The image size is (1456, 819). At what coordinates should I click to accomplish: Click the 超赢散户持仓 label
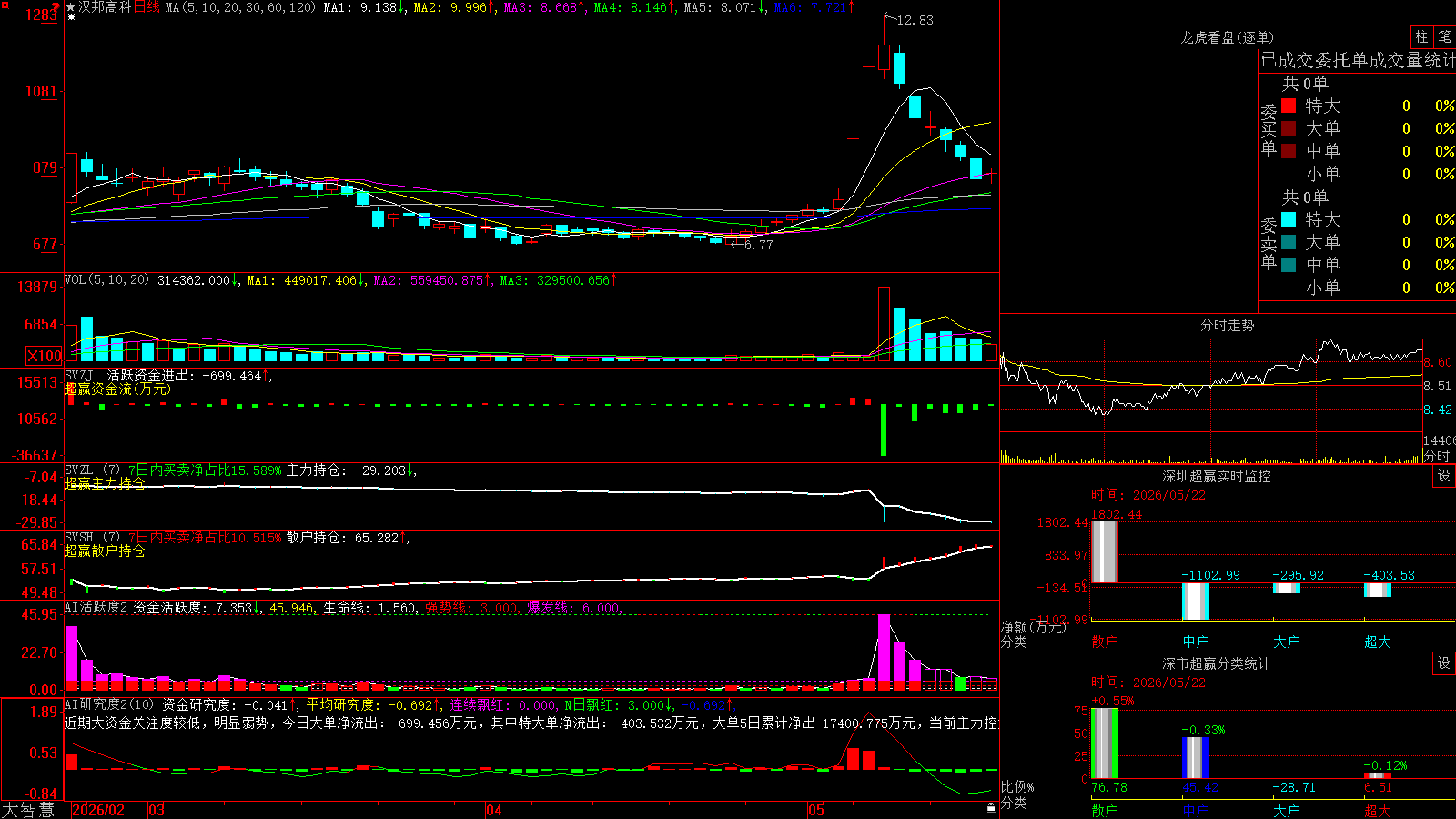point(105,551)
